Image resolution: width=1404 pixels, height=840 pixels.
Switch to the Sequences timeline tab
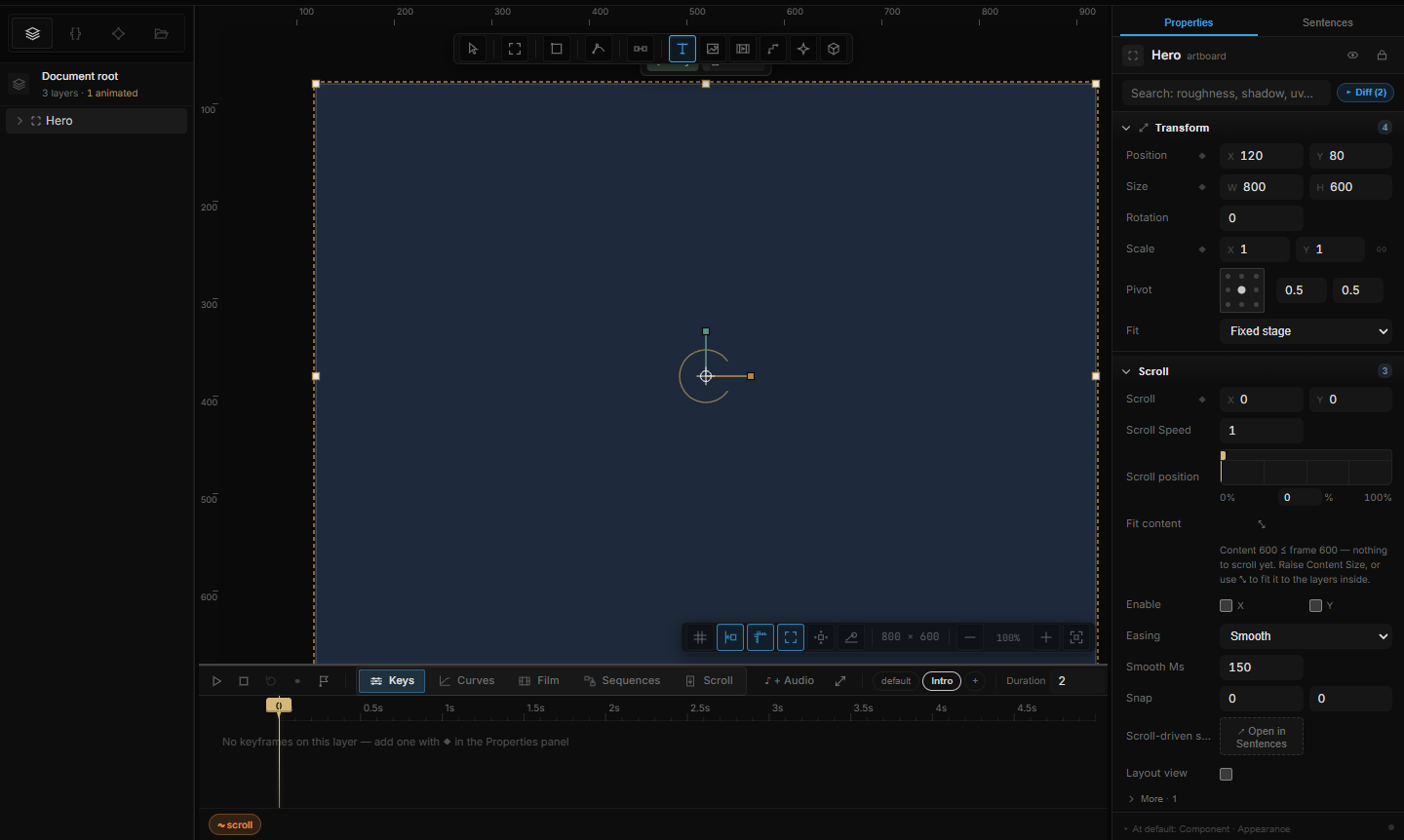(x=622, y=681)
